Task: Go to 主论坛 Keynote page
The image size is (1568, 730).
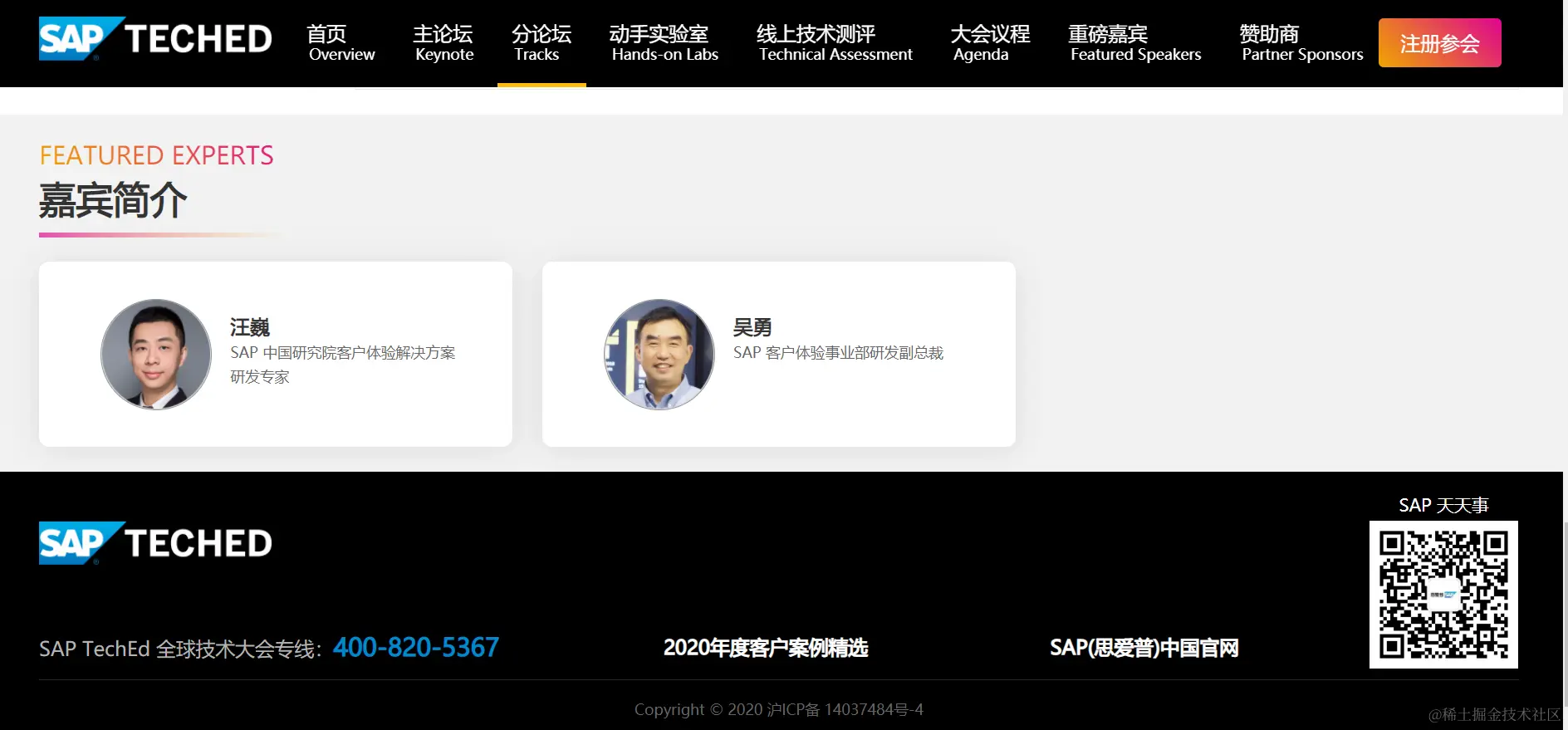Action: tap(443, 43)
